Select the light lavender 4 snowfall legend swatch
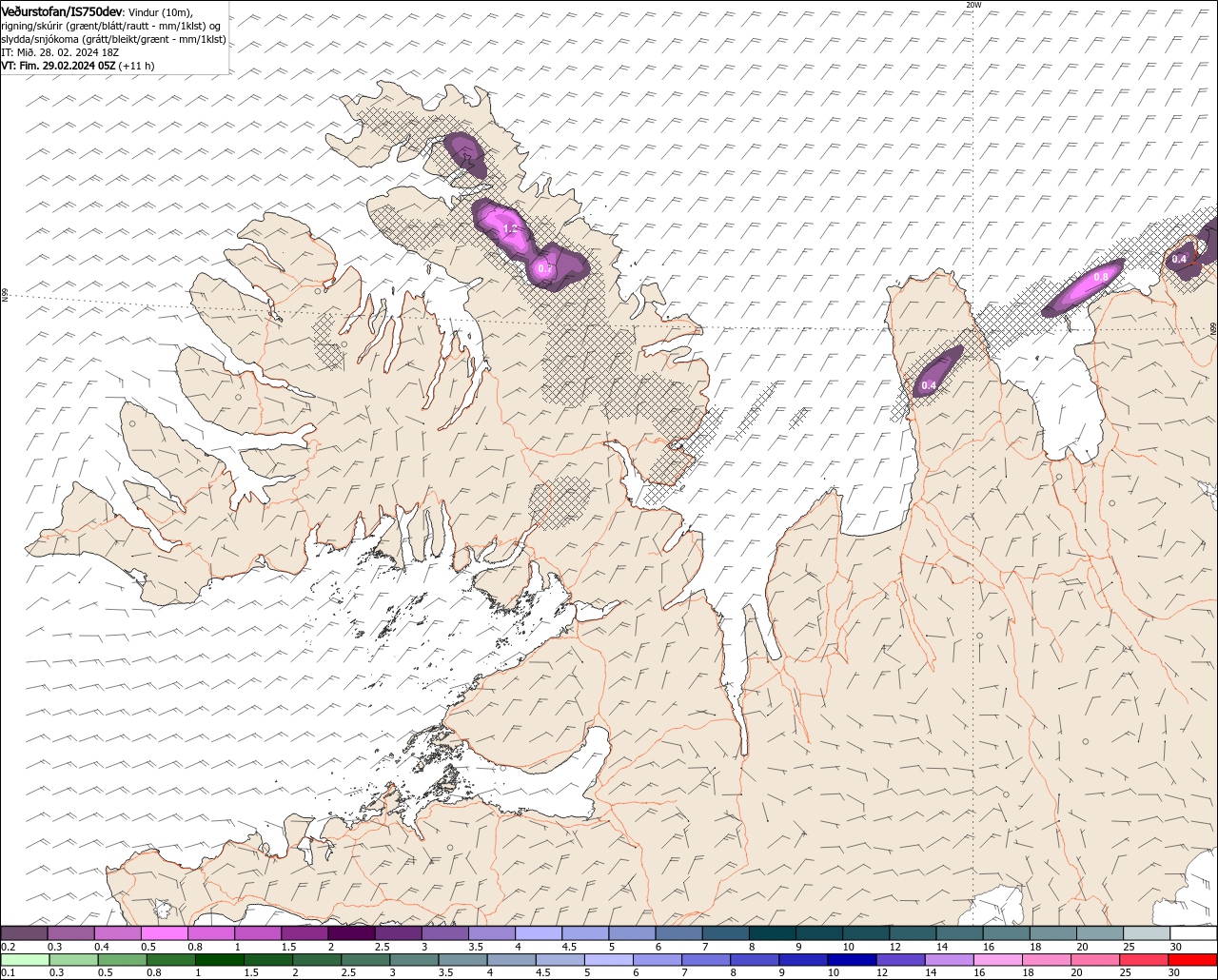 click(x=539, y=933)
